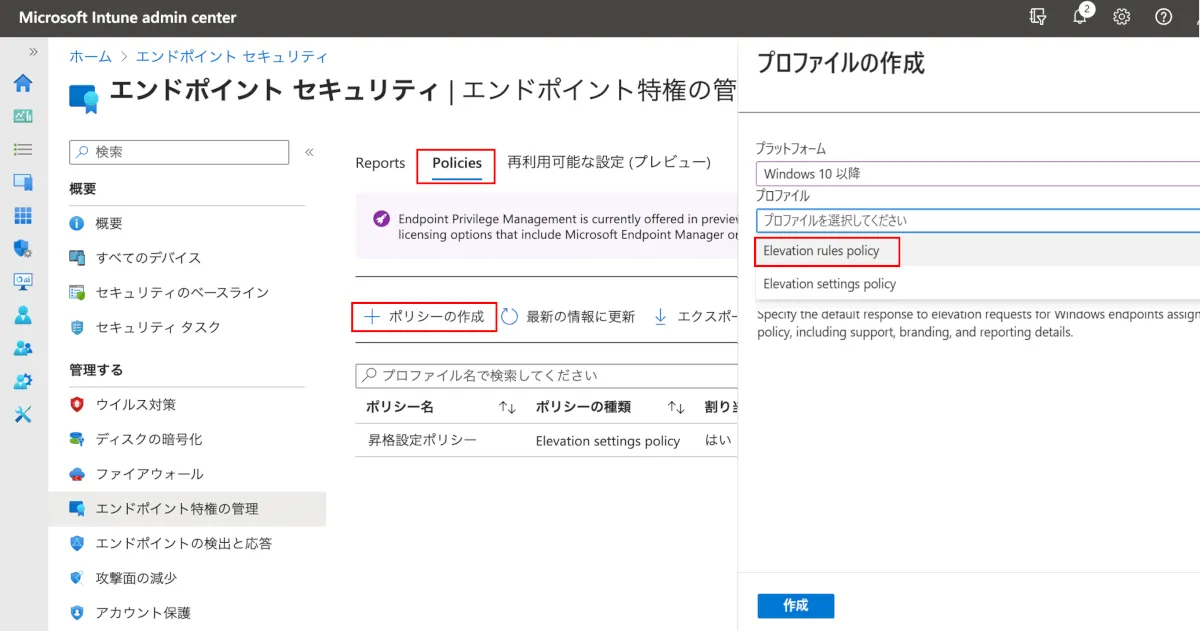Open the プロファイル selection dropdown
1200x631 pixels.
pos(977,220)
